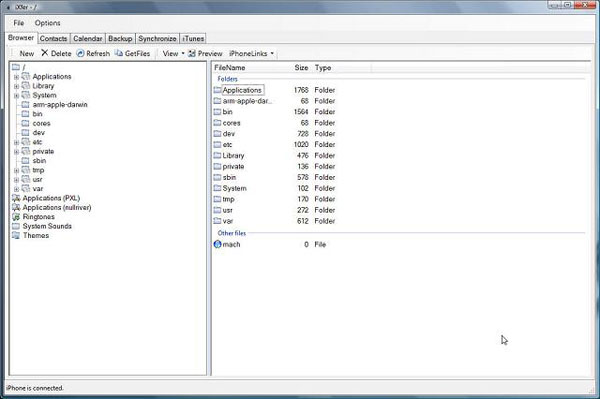600x399 pixels.
Task: Select bin in the folder tree
Action: (37, 114)
